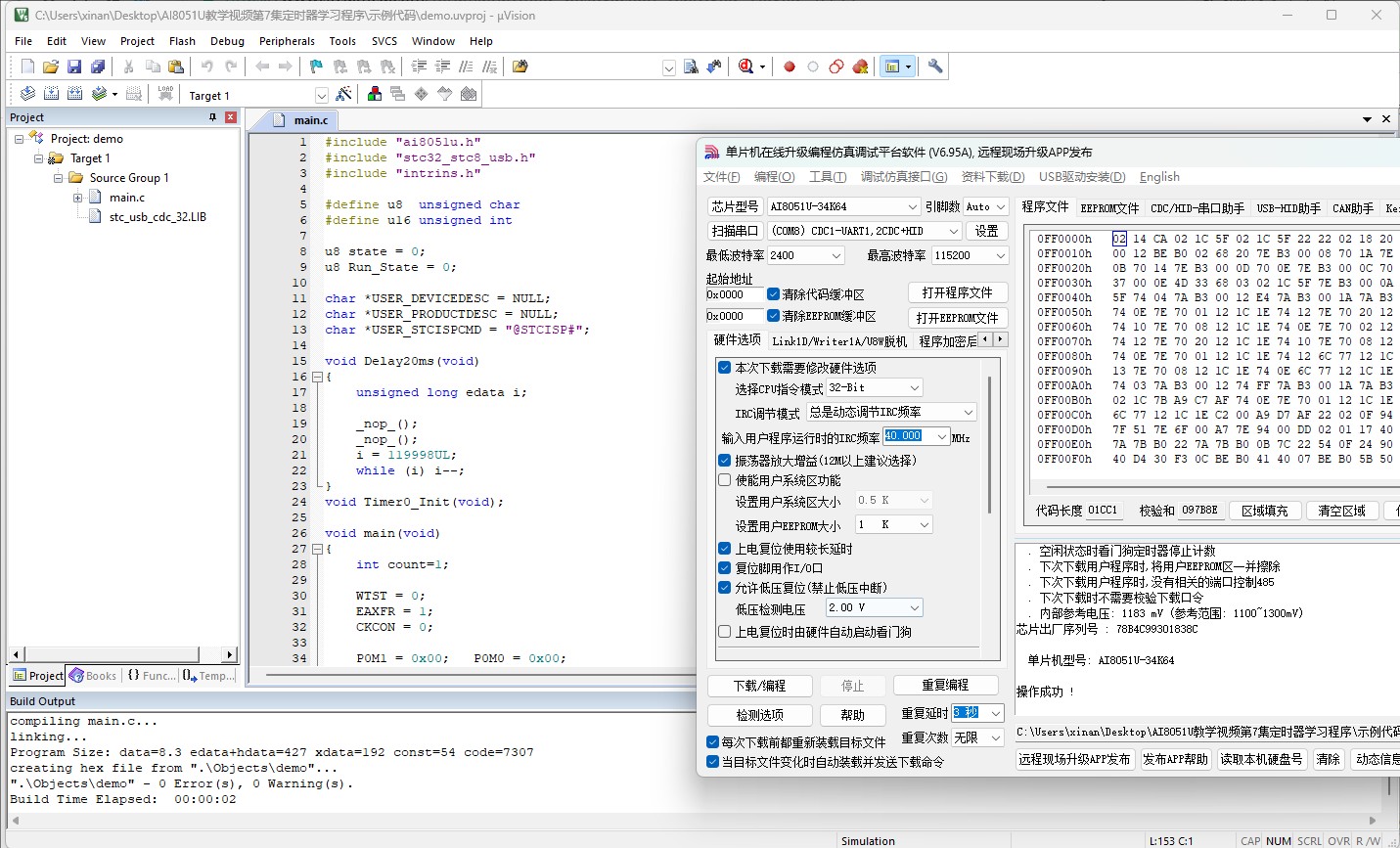
Task: Open the Pack Installer icon
Action: (x=469, y=94)
